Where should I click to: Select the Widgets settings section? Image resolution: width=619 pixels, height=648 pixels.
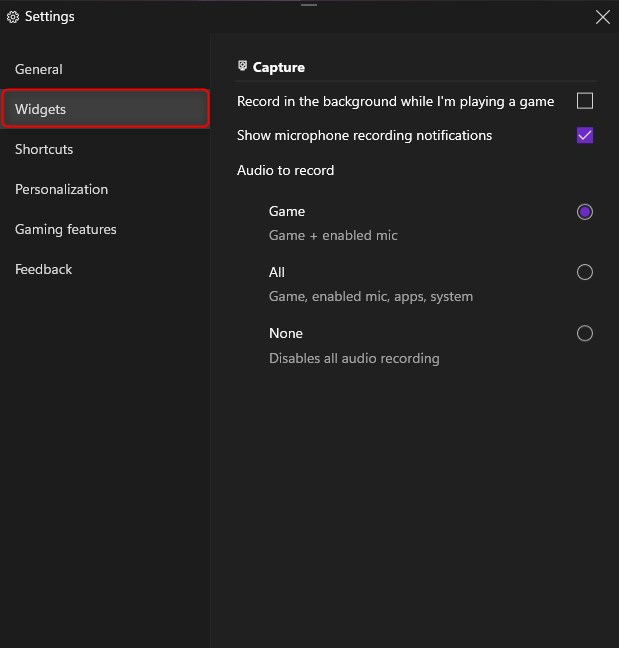pyautogui.click(x=105, y=109)
